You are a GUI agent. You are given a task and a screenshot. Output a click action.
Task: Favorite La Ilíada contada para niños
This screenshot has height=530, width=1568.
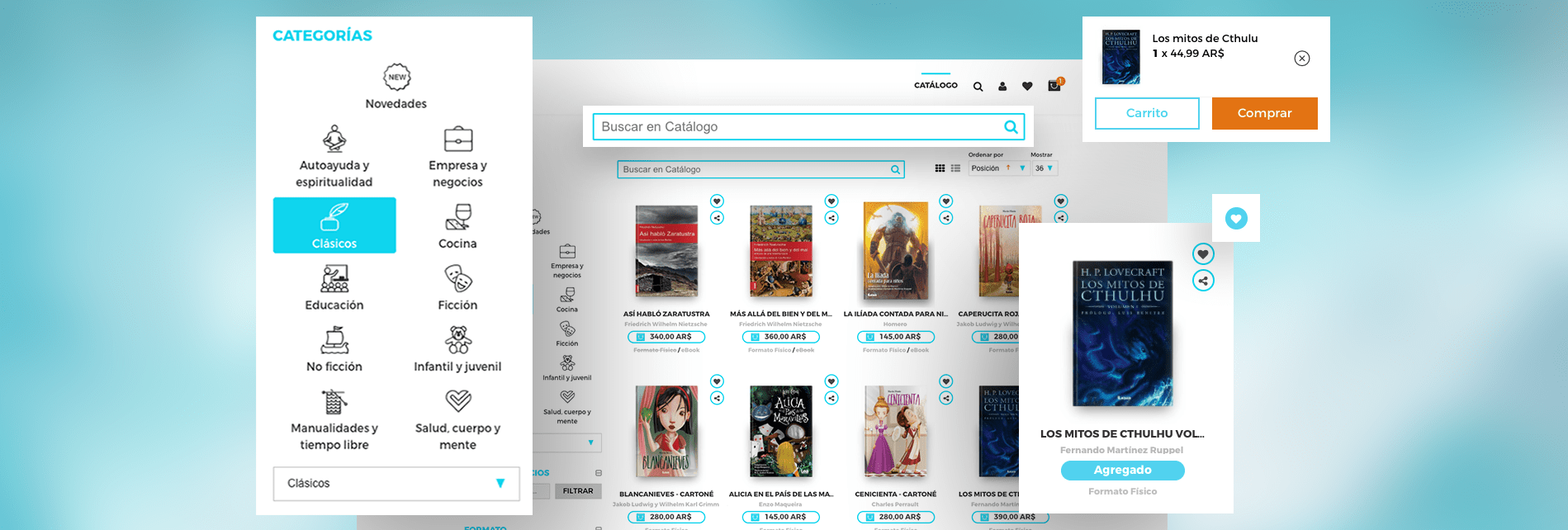tap(946, 201)
